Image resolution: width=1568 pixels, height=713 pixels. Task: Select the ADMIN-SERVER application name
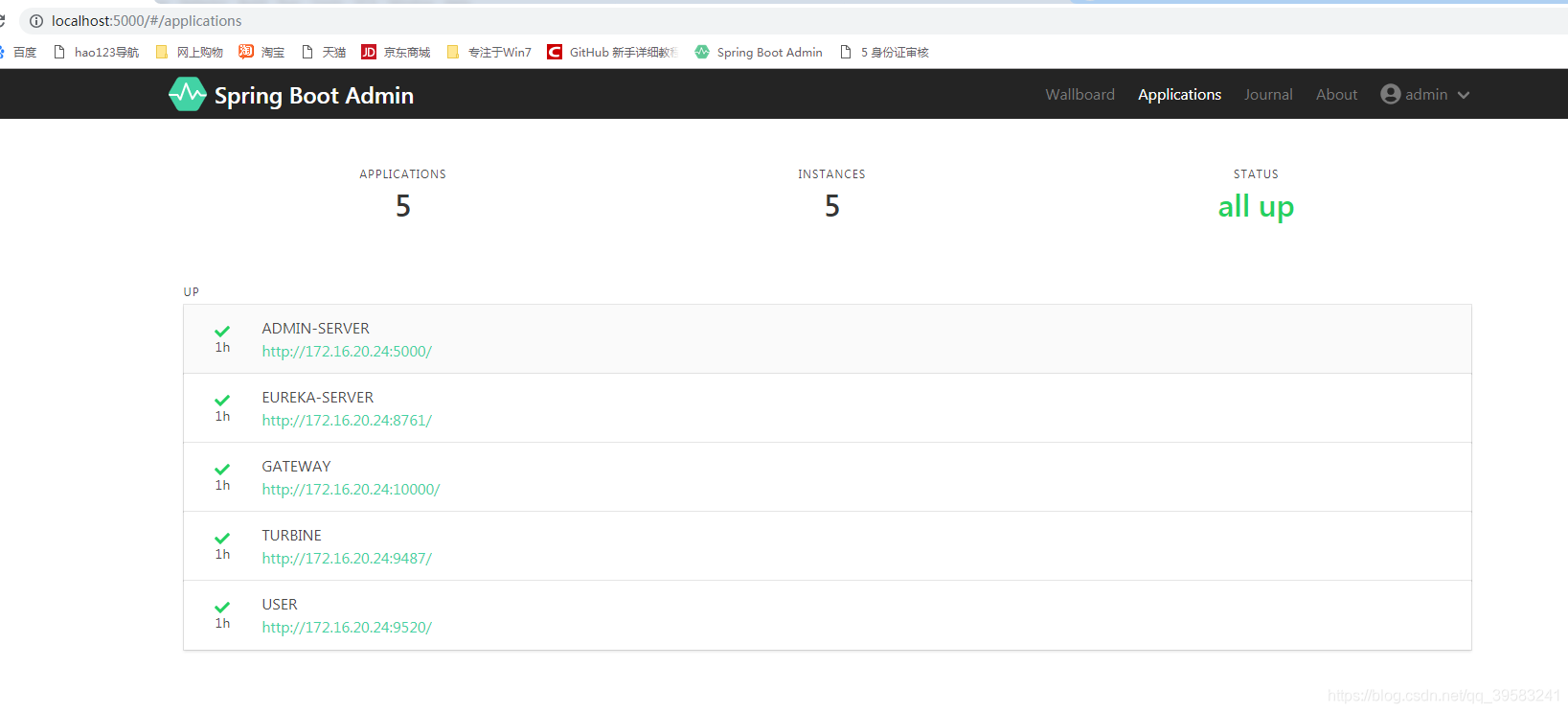coord(315,328)
